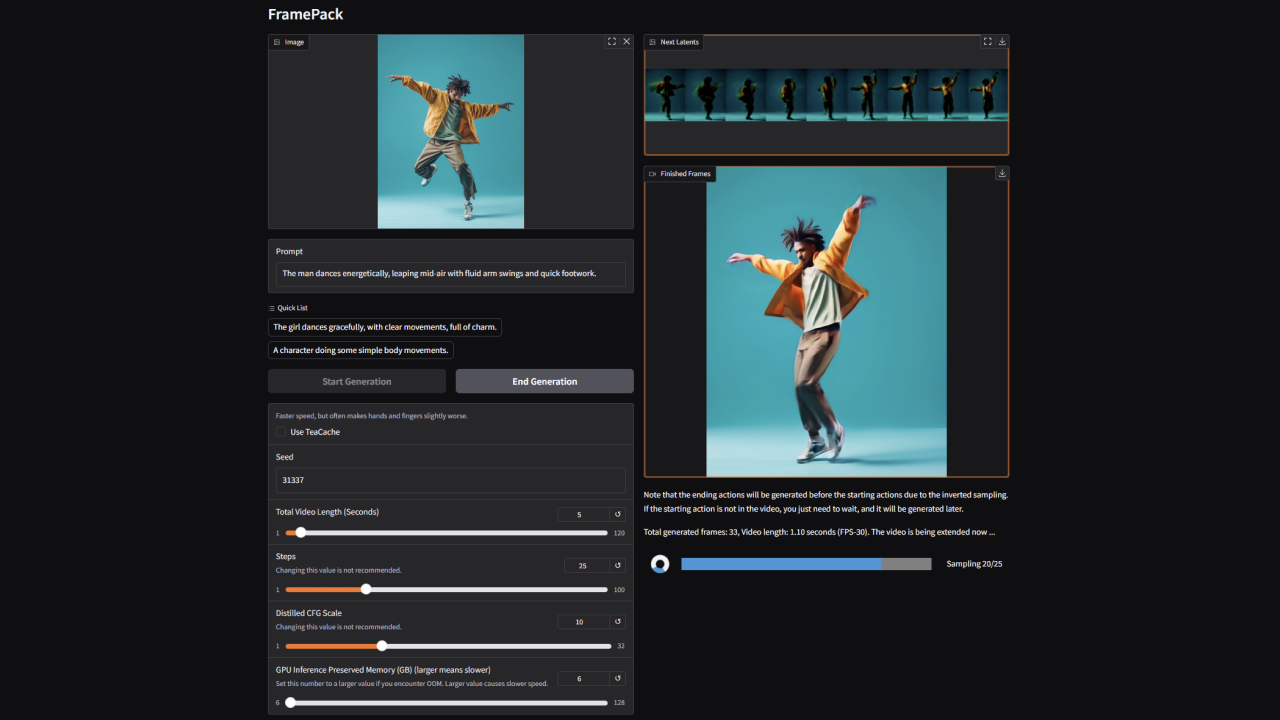Enable the Use TeaCache checkbox
The image size is (1280, 720).
pos(281,431)
